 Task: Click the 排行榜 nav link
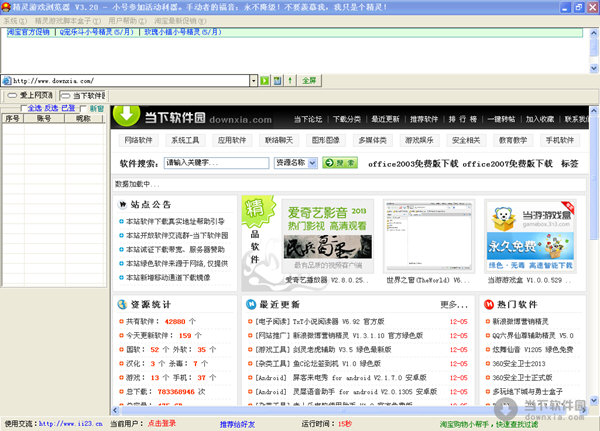pyautogui.click(x=463, y=119)
